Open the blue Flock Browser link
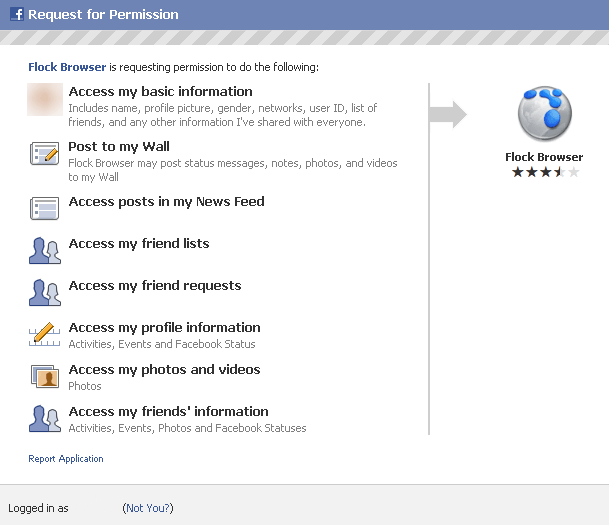609x525 pixels. pos(67,67)
